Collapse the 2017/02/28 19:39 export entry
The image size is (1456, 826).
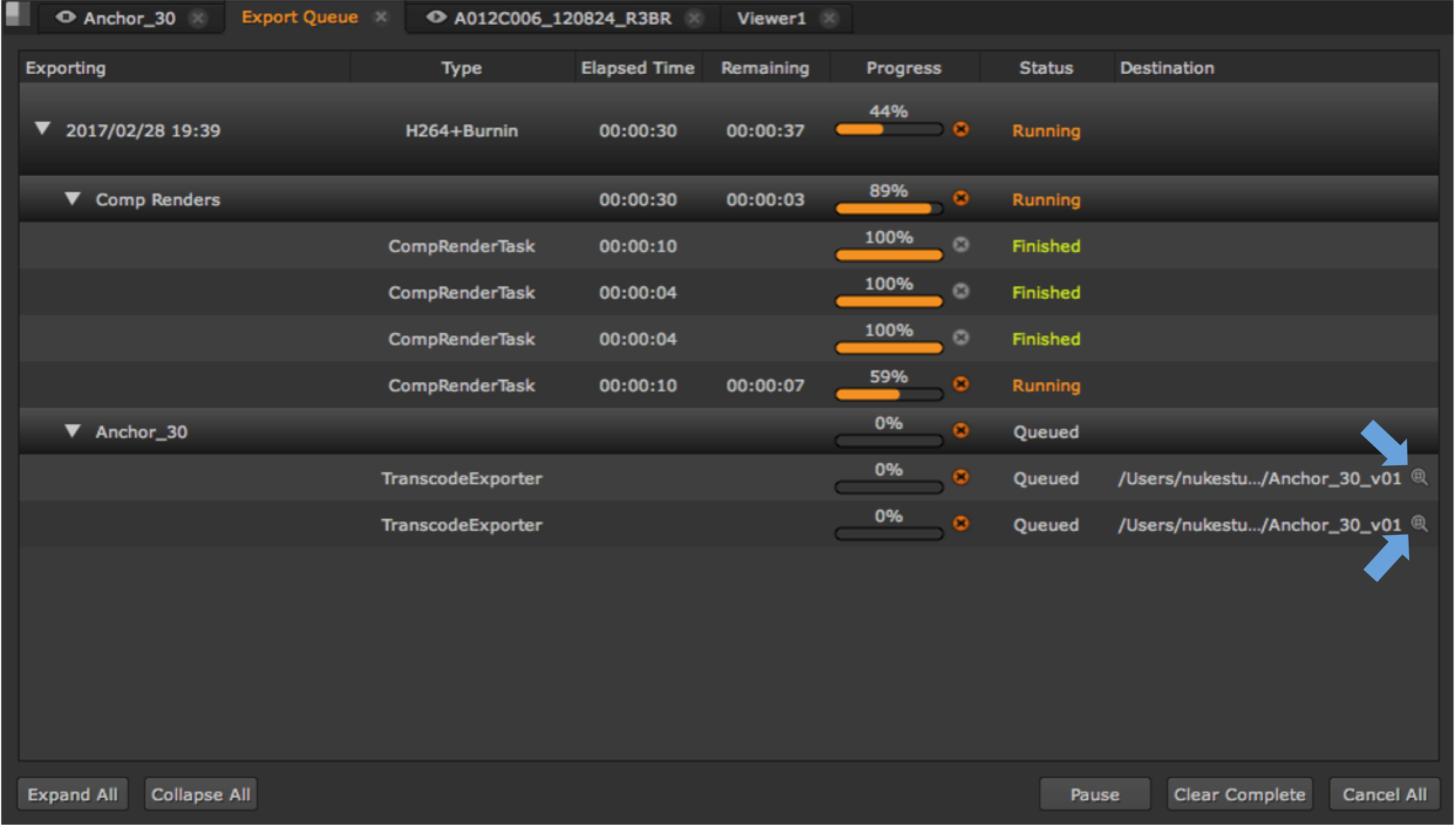coord(42,128)
